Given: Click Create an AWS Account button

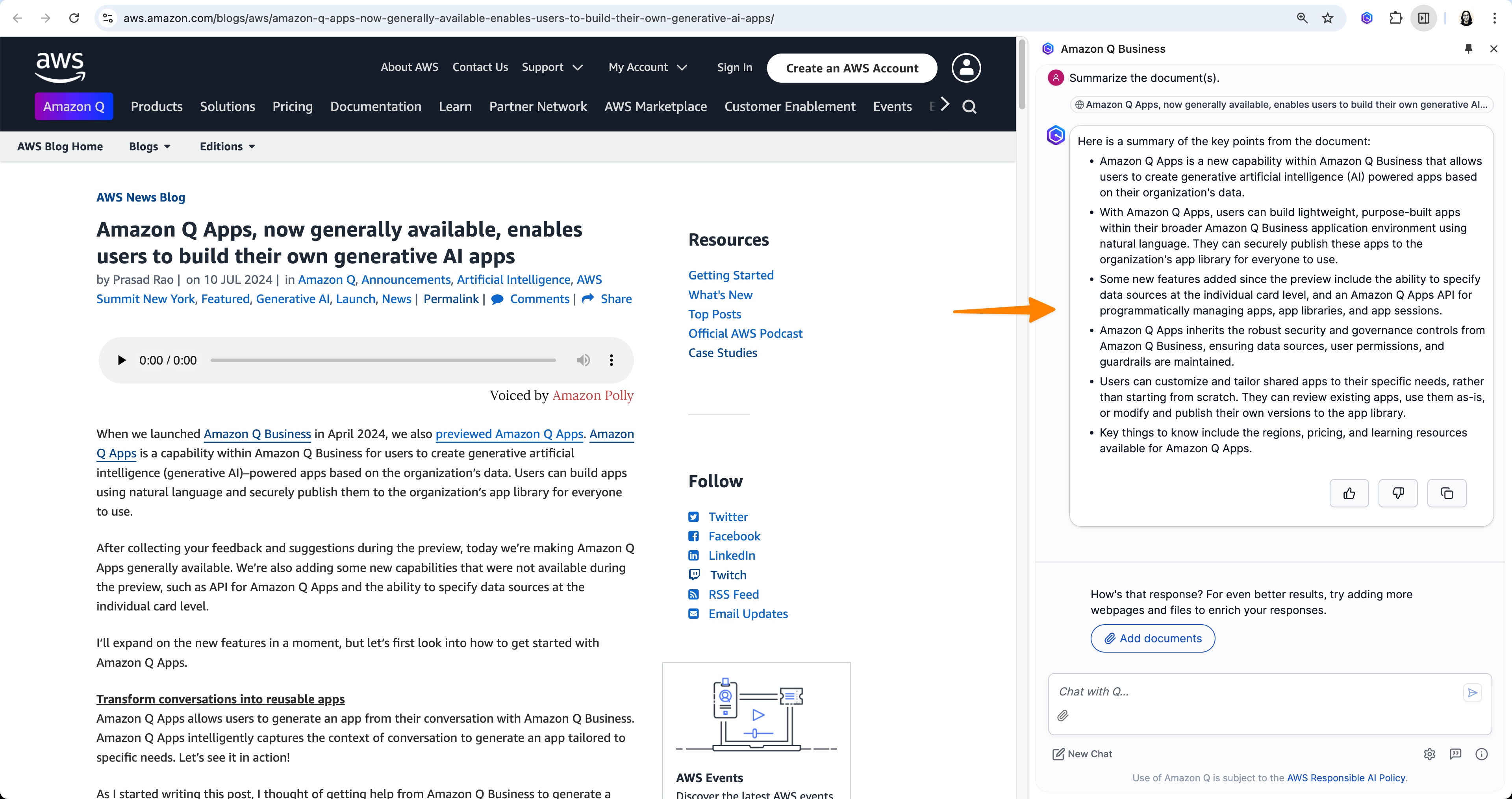Looking at the screenshot, I should click(852, 68).
